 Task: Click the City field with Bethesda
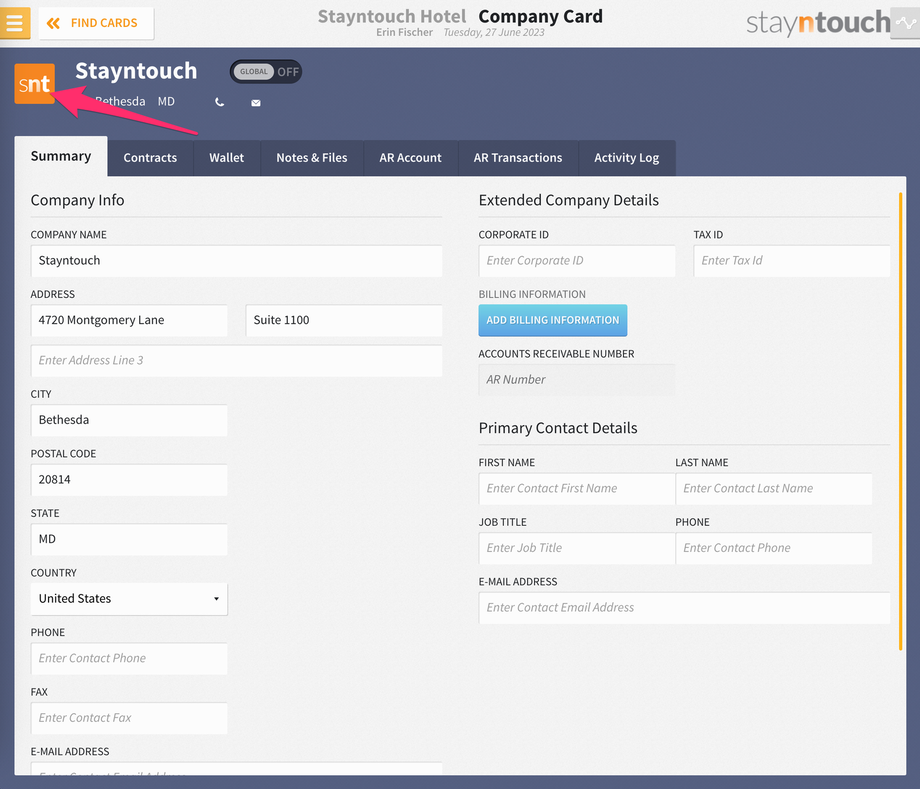pos(129,420)
